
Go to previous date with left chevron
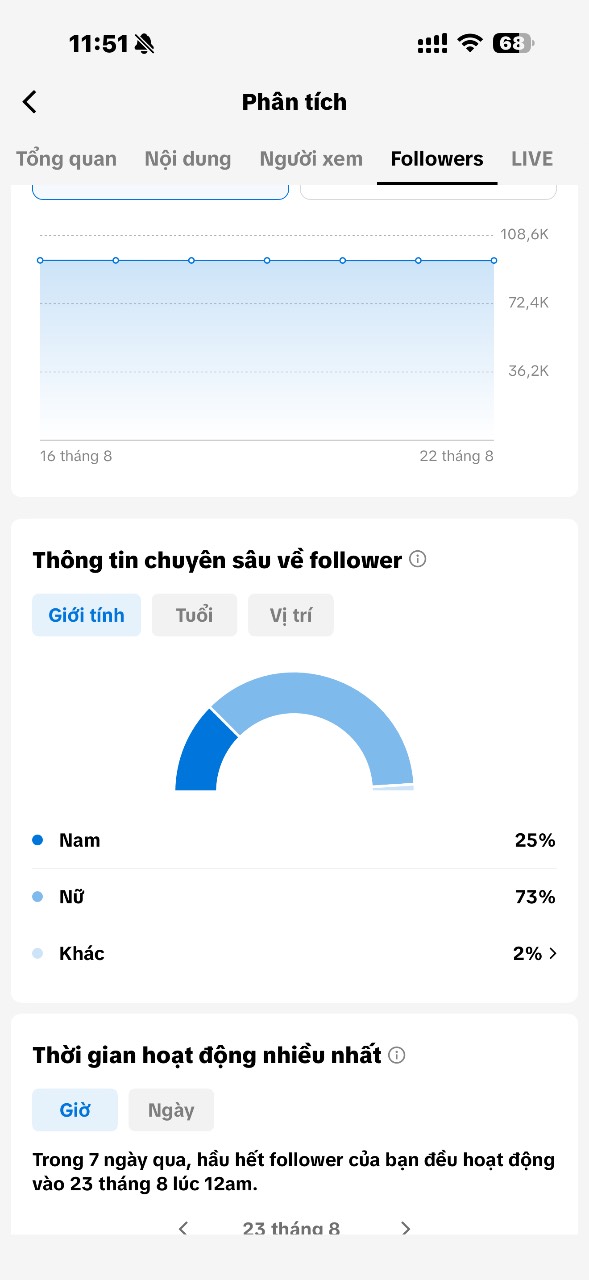pyautogui.click(x=183, y=1228)
